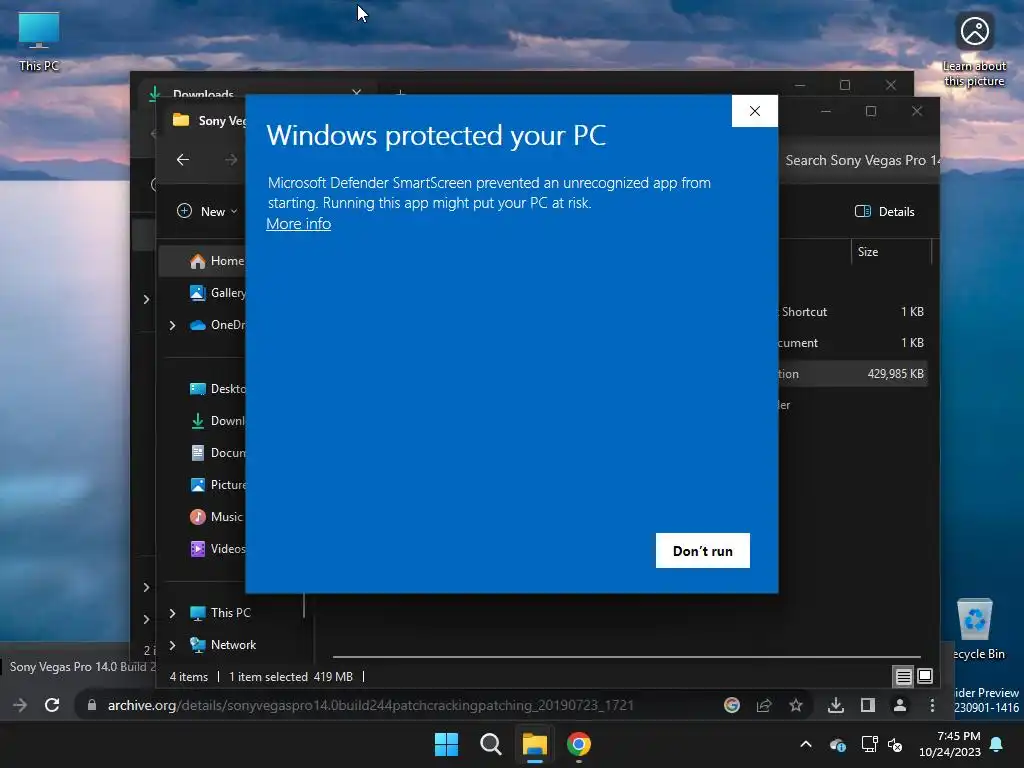
Task: Click the Chrome reload button
Action: pyautogui.click(x=52, y=705)
